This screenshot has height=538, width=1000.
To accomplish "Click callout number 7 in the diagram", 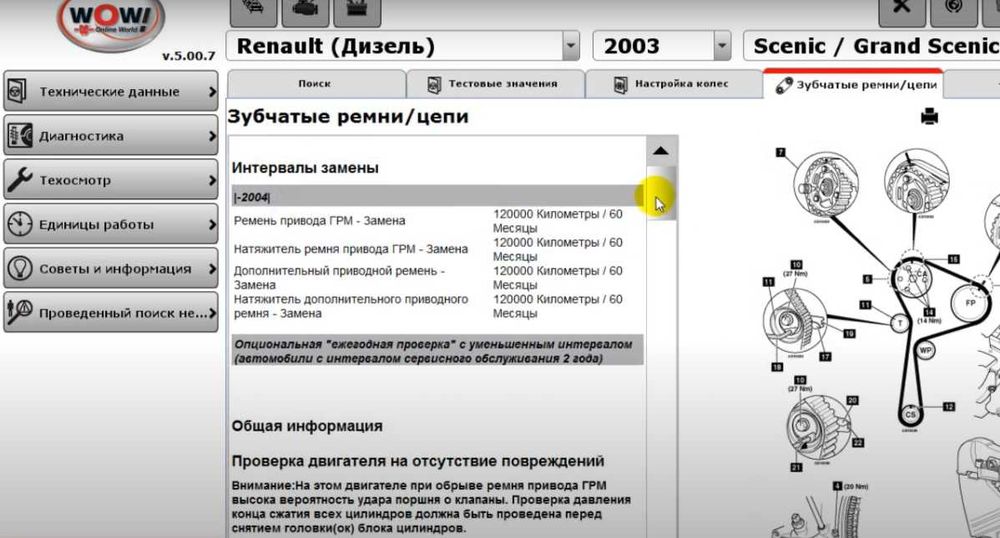I will coord(780,152).
